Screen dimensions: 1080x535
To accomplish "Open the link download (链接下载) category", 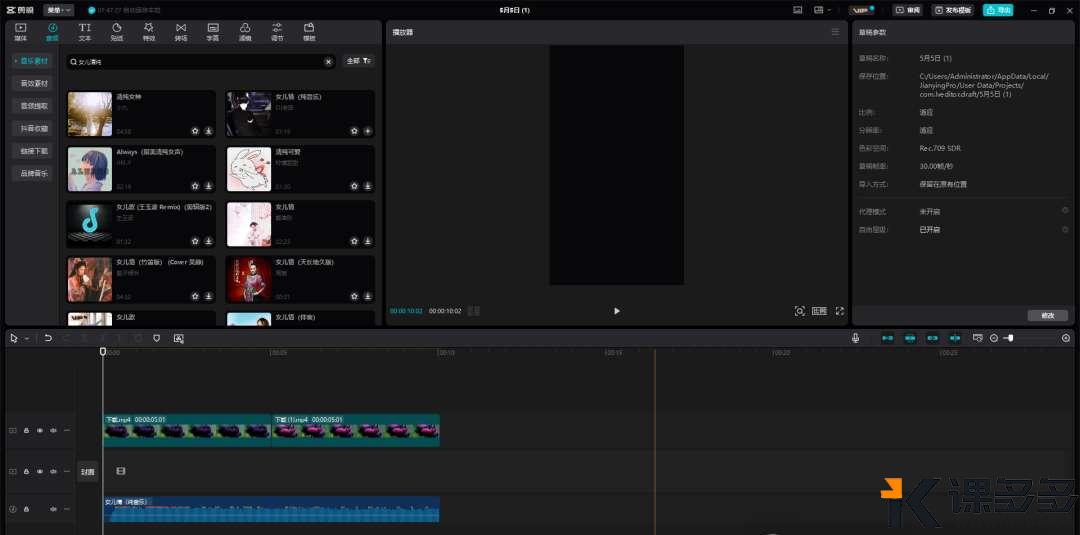I will [x=34, y=151].
